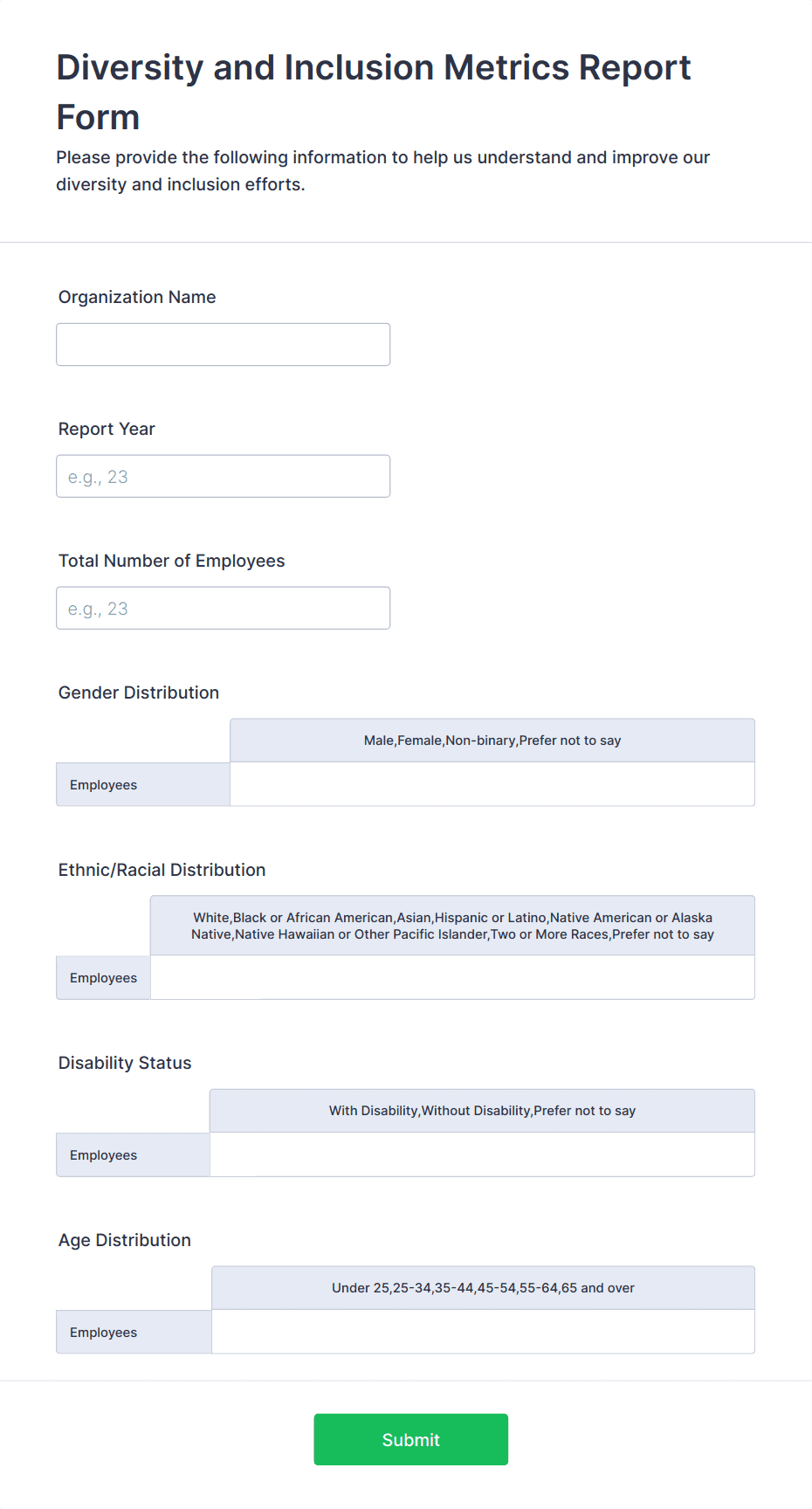Click the Ethnic/Racial Distribution Employees input cell
This screenshot has height=1509, width=812.
pos(452,977)
